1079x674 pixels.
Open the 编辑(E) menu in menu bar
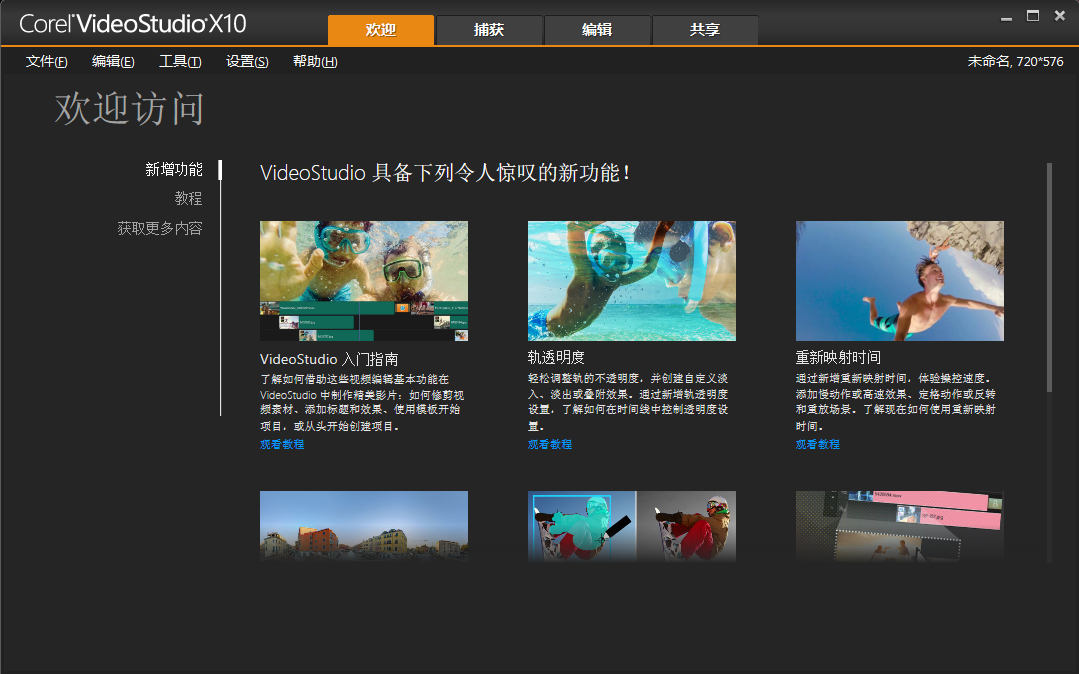tap(113, 61)
